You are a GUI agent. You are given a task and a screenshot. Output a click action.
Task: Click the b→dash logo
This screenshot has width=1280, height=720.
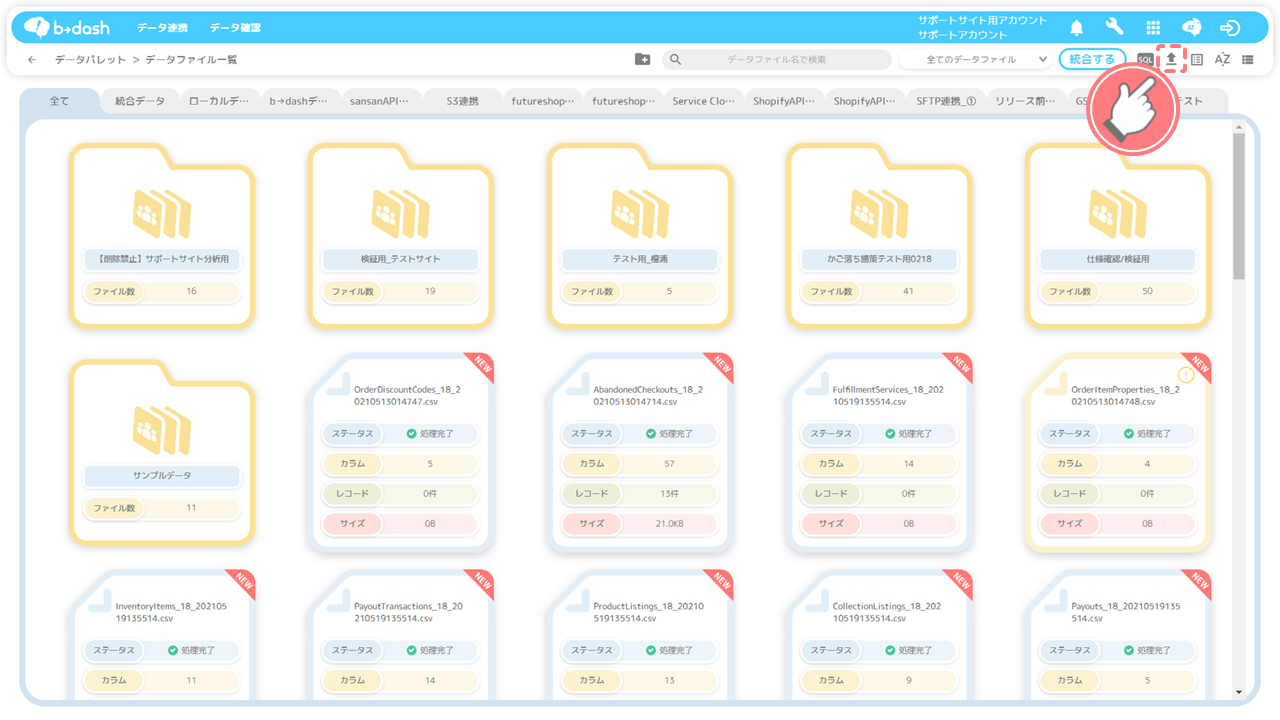coord(66,27)
